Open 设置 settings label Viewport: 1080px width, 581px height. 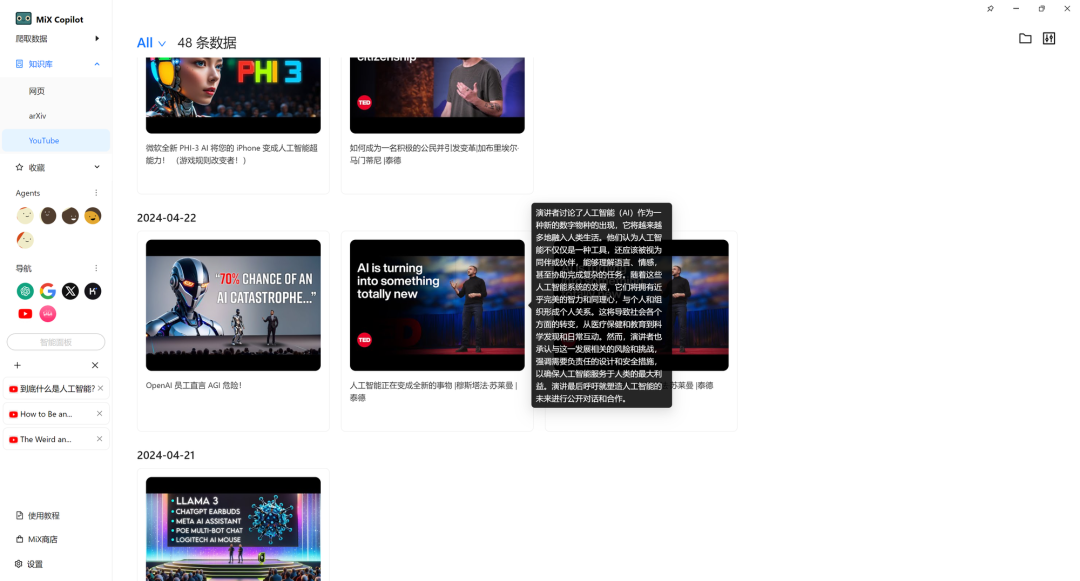[x=34, y=564]
